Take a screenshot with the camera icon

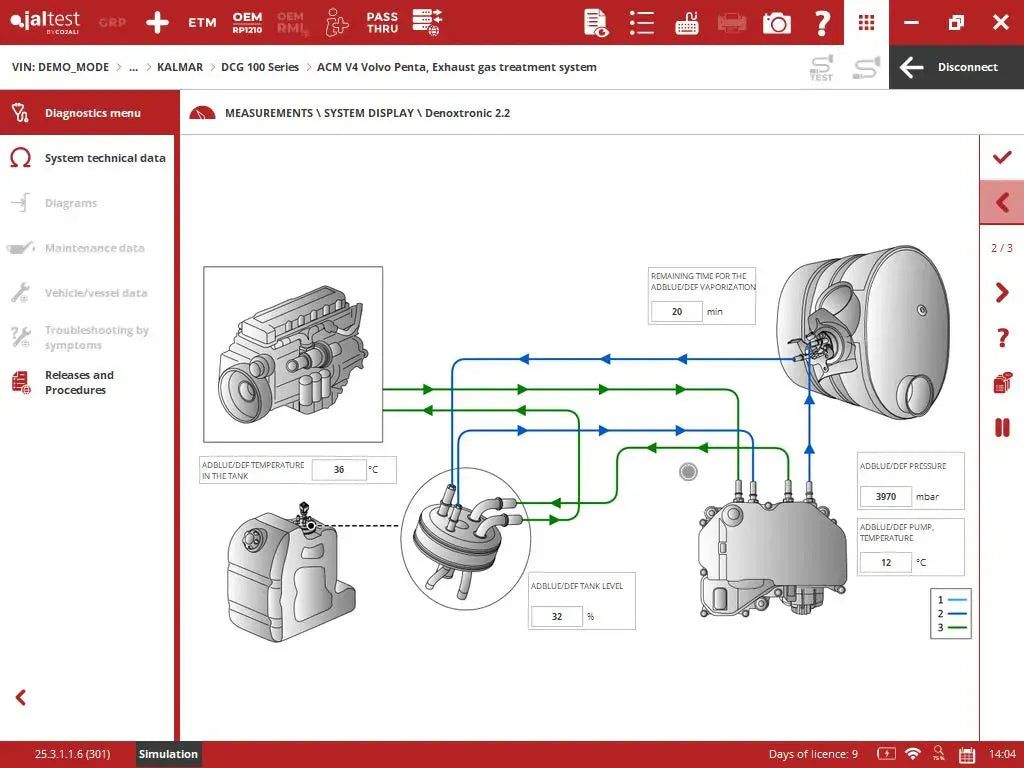click(776, 22)
